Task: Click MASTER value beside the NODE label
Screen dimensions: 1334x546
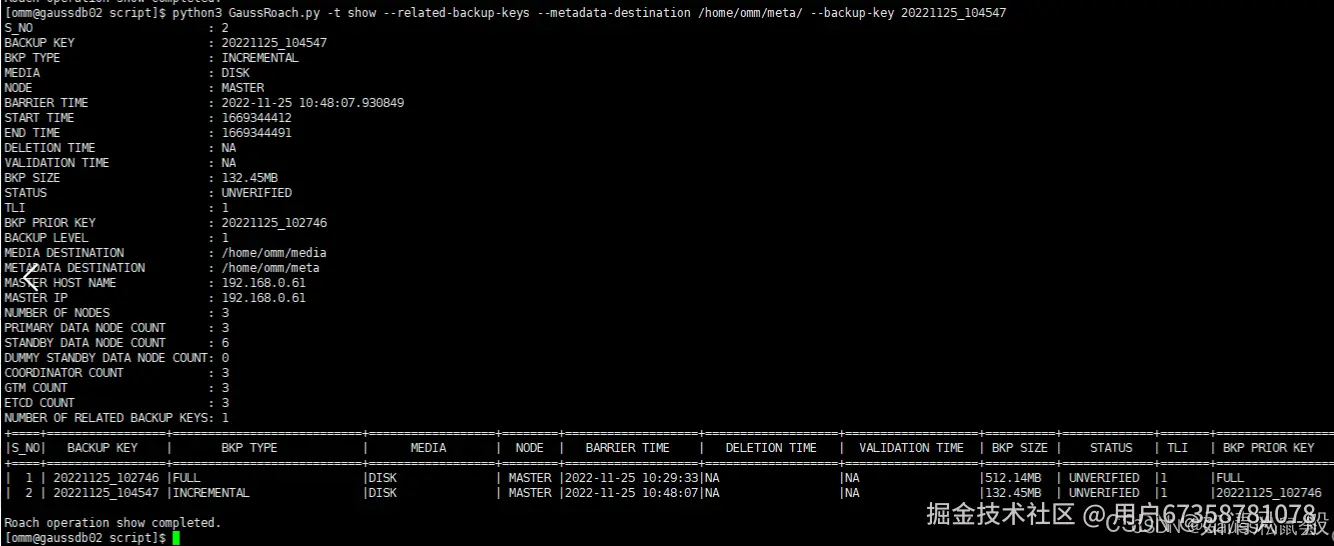Action: pyautogui.click(x=243, y=88)
